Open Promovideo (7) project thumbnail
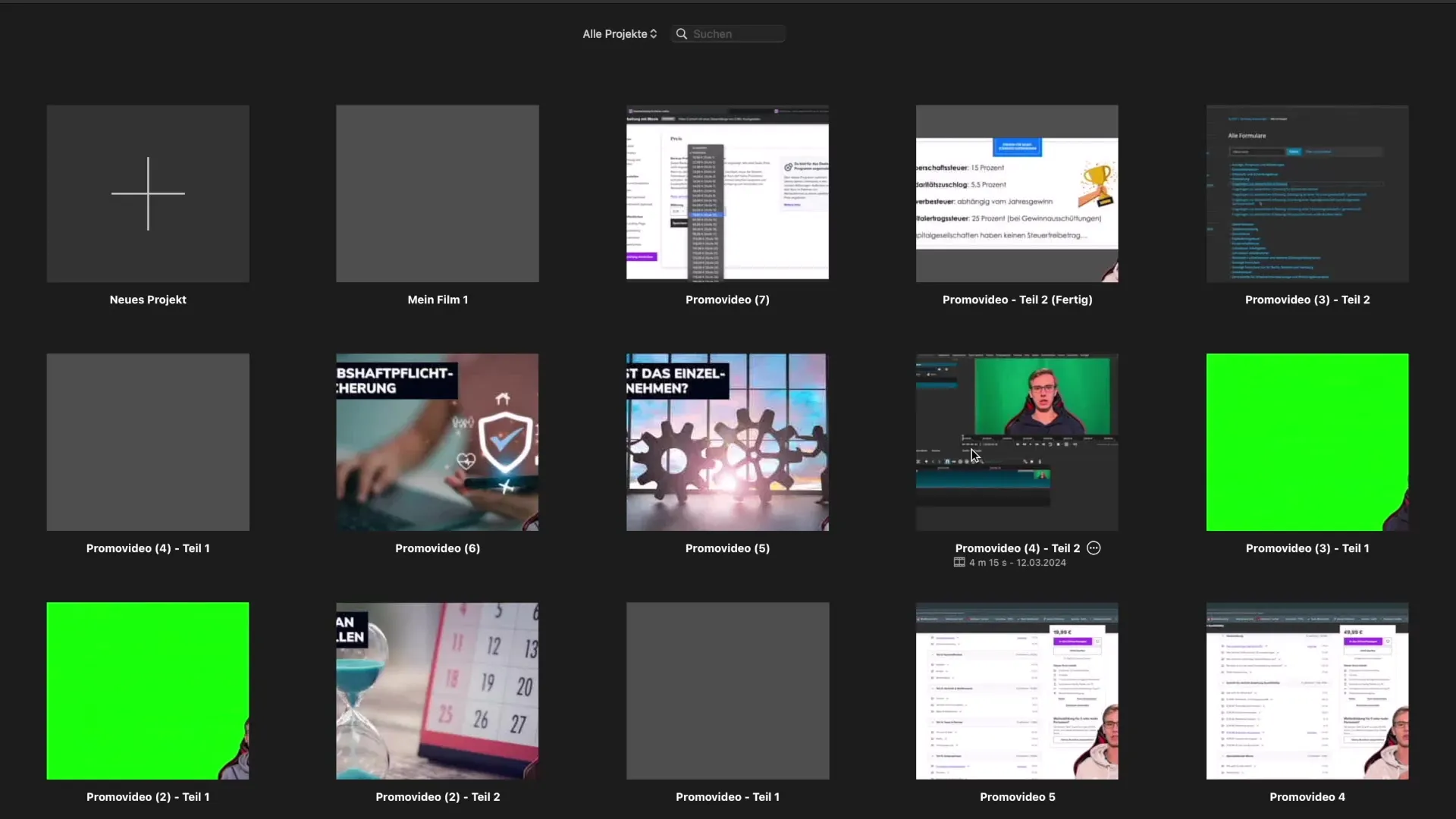Screen dimensions: 1456x819 [x=727, y=193]
